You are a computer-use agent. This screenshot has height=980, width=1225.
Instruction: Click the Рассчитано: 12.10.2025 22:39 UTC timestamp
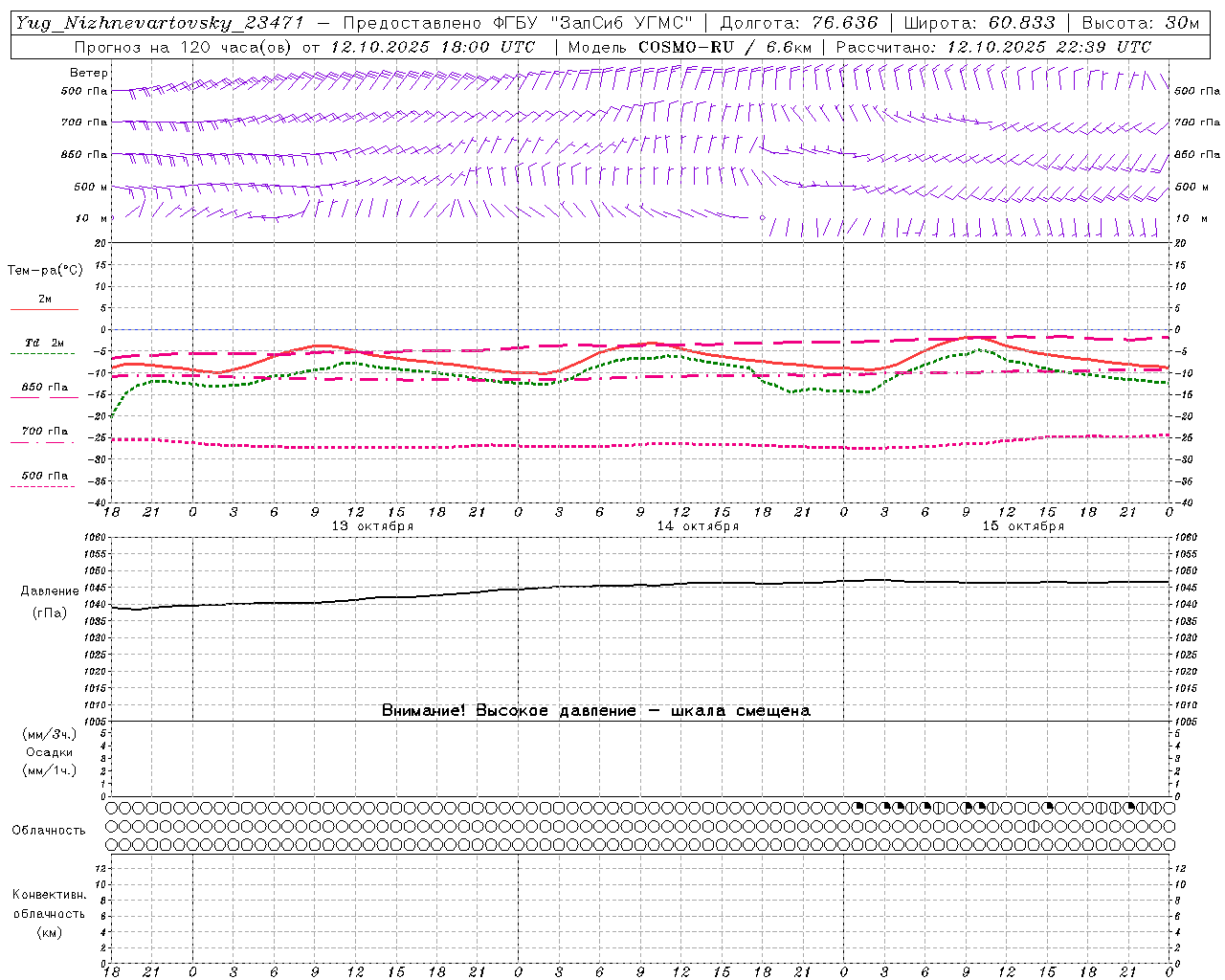992,47
